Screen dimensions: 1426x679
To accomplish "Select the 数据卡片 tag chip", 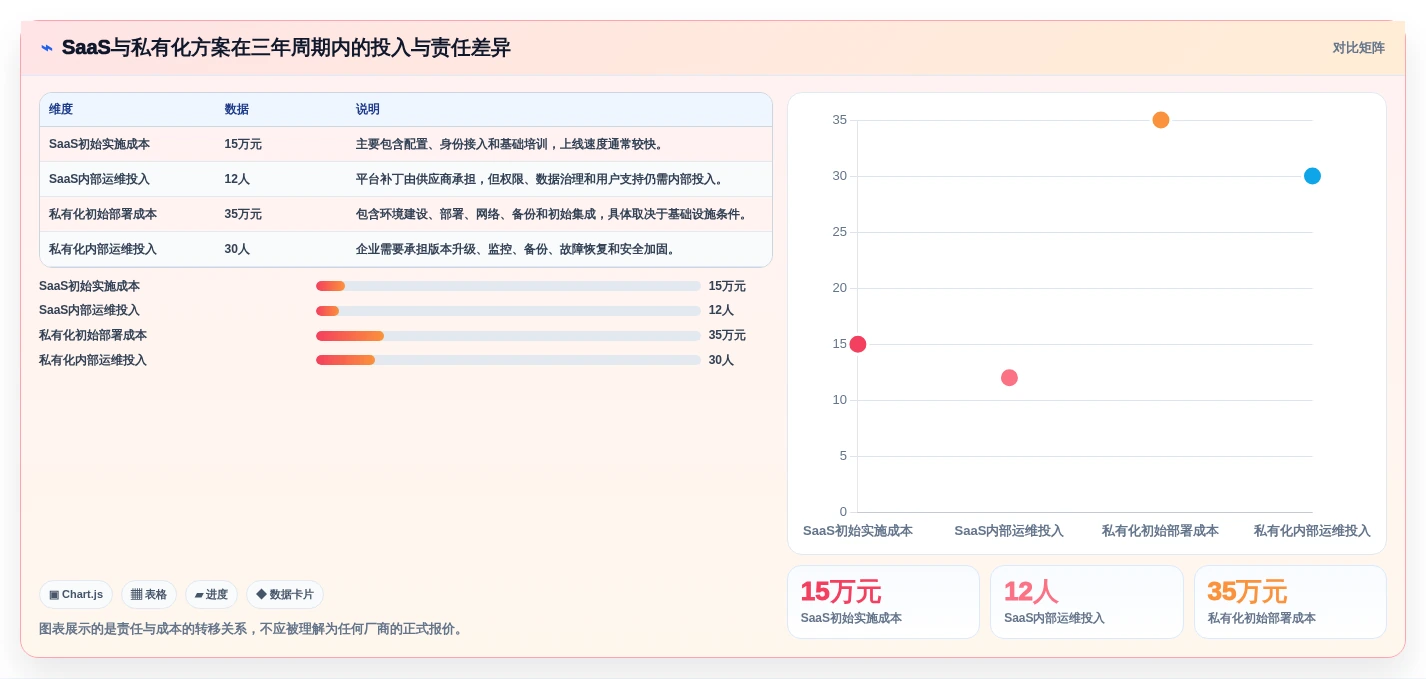I will (x=285, y=594).
